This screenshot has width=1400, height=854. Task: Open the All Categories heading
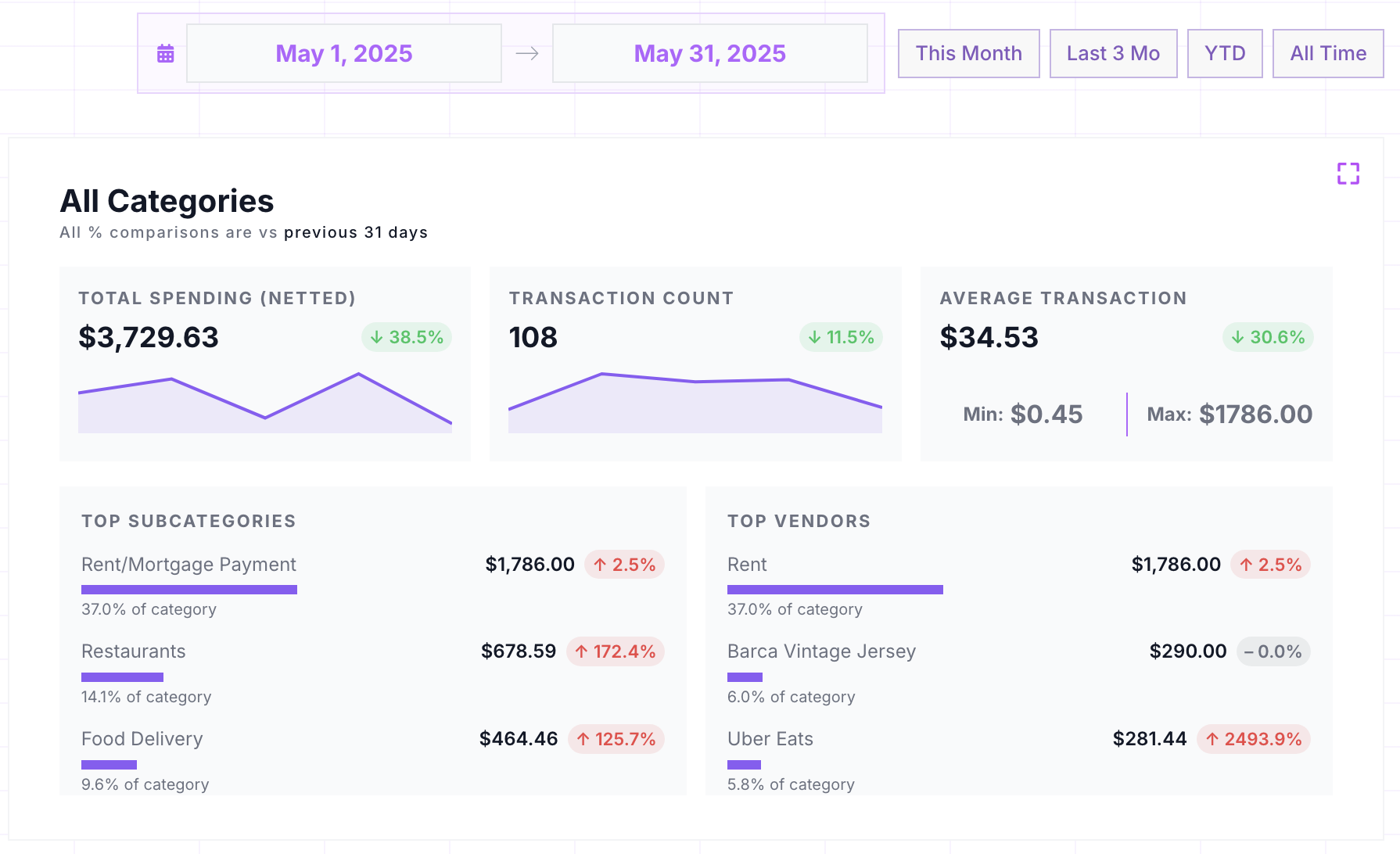[167, 201]
